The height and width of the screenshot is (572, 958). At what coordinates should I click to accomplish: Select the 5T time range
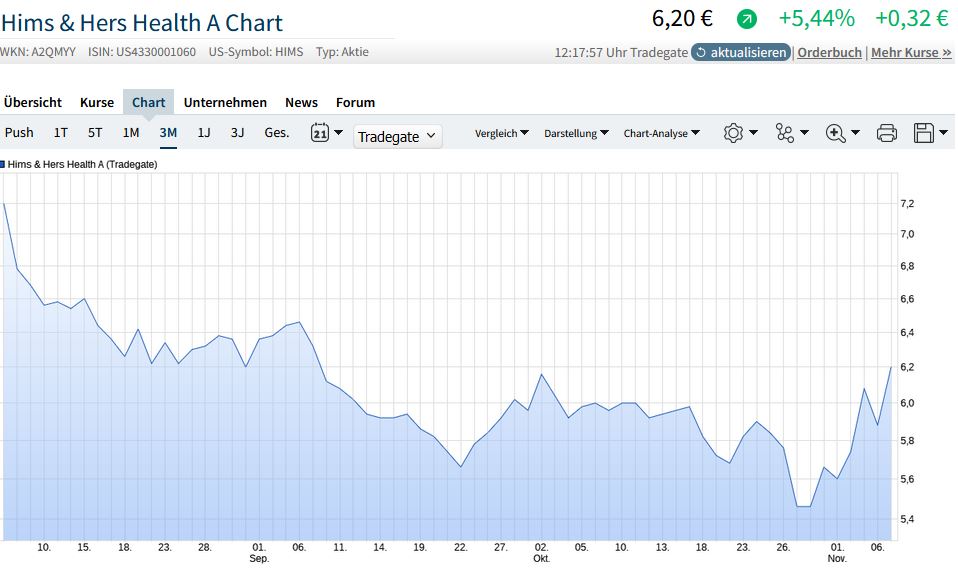pos(95,133)
